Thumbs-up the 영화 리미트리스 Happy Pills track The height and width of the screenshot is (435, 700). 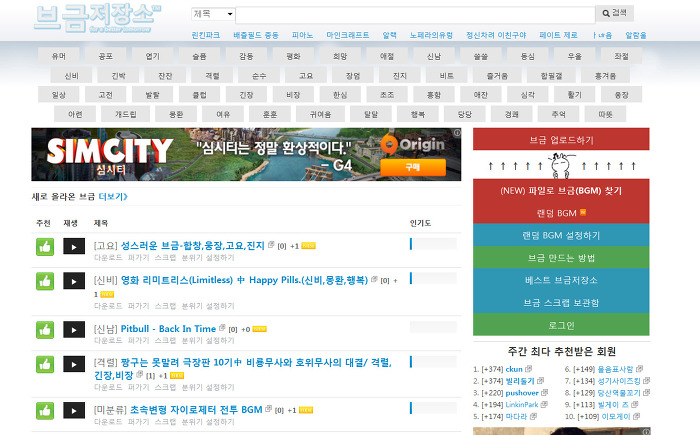[x=45, y=281]
